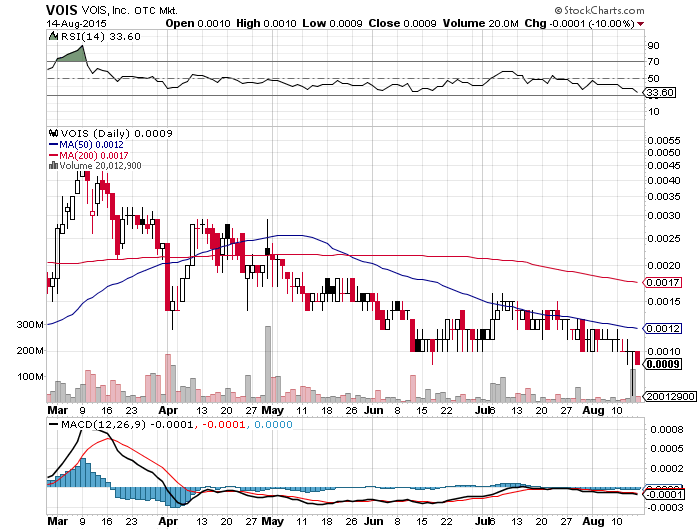
Task: Click the 70 level on RSI axis
Action: (654, 62)
